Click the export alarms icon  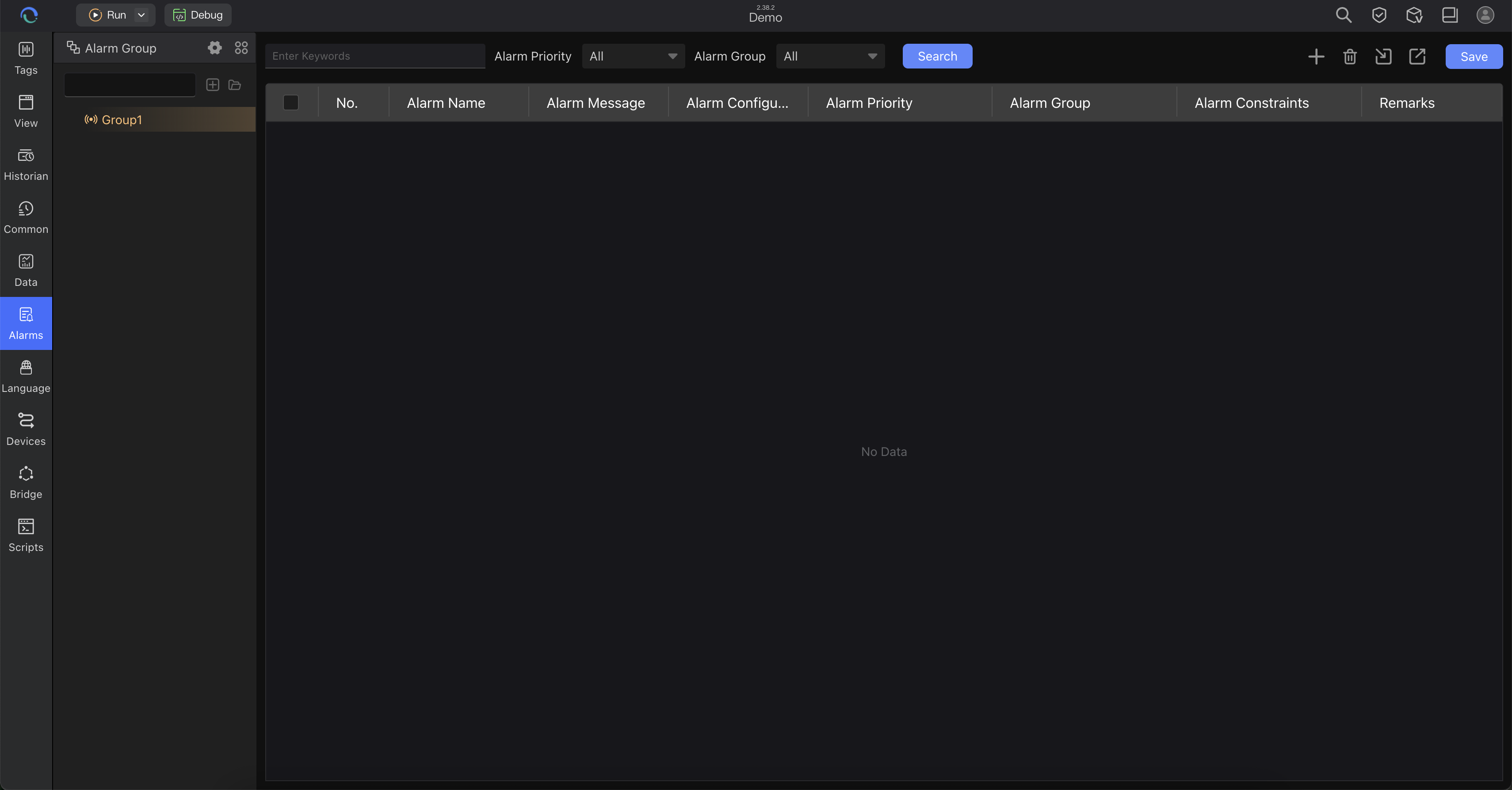point(1417,56)
